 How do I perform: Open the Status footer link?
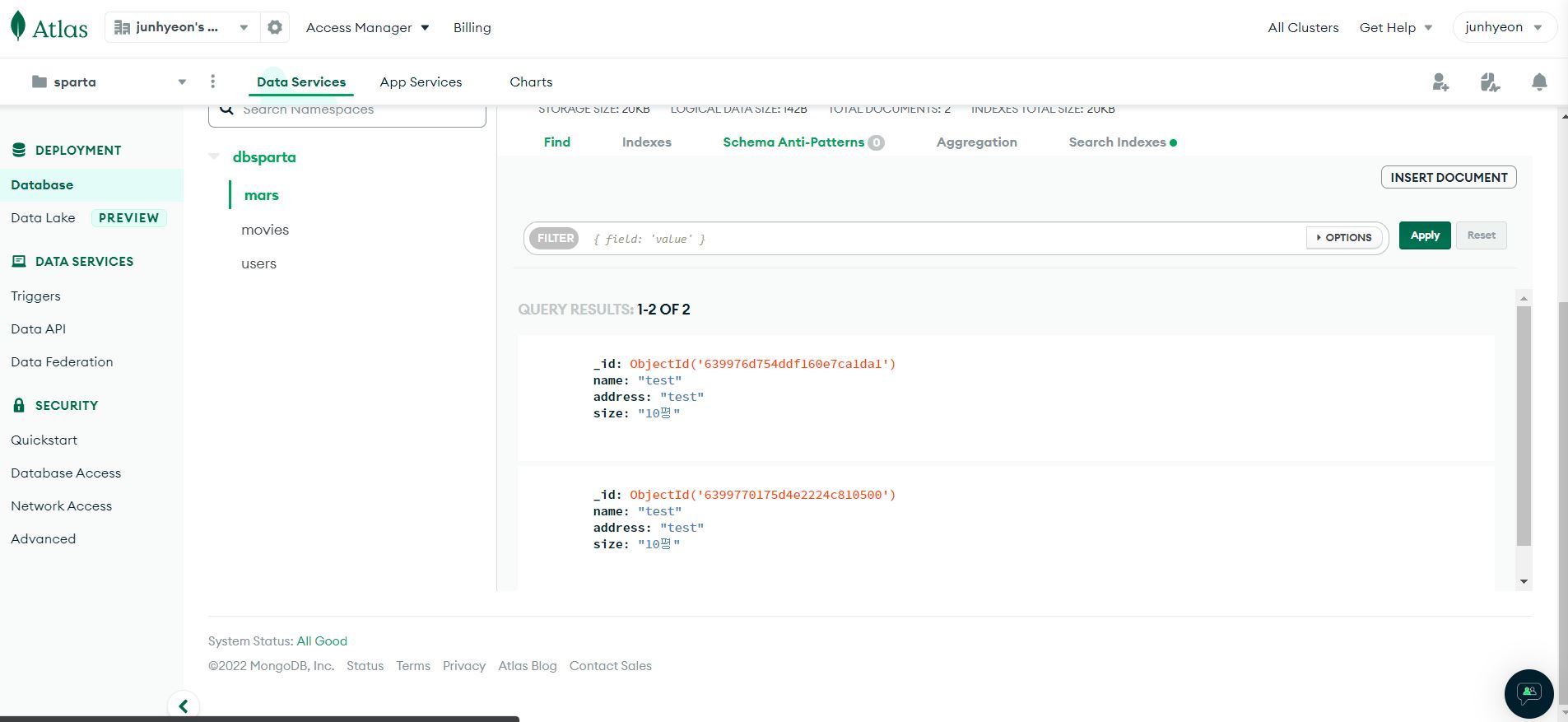(365, 665)
